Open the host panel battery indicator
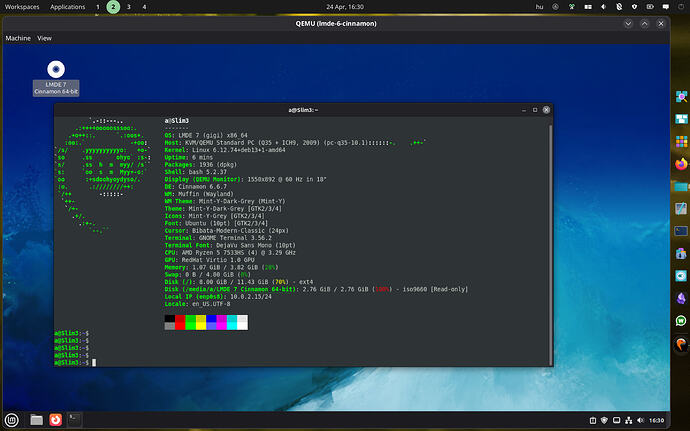 [650, 7]
